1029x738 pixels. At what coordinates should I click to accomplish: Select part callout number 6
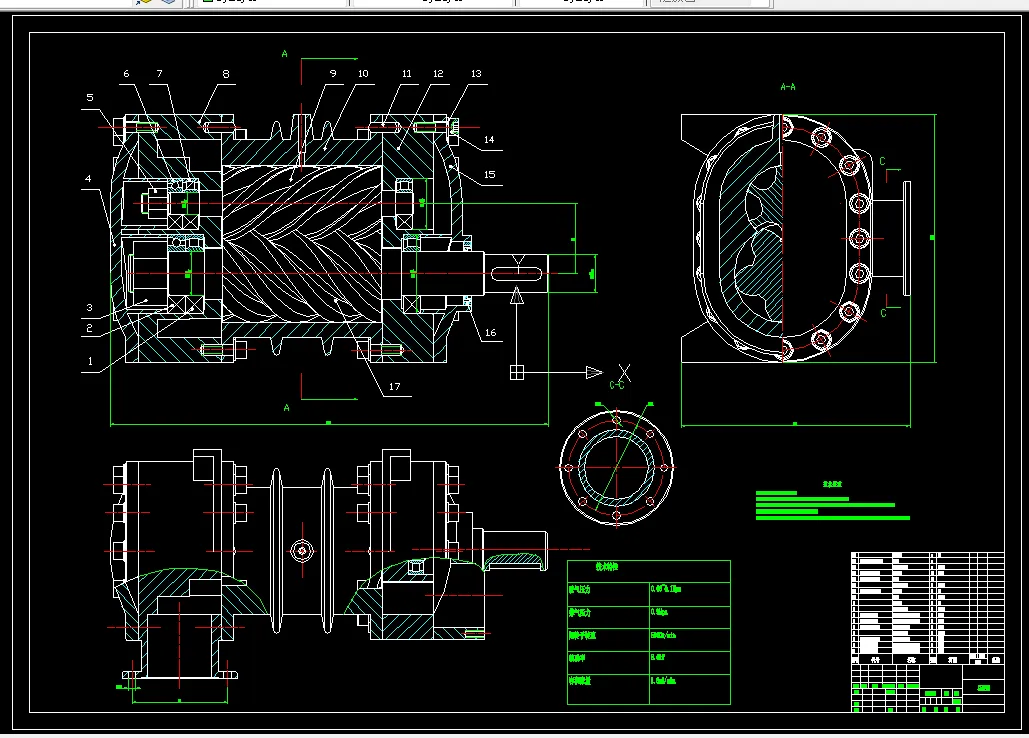pyautogui.click(x=127, y=73)
